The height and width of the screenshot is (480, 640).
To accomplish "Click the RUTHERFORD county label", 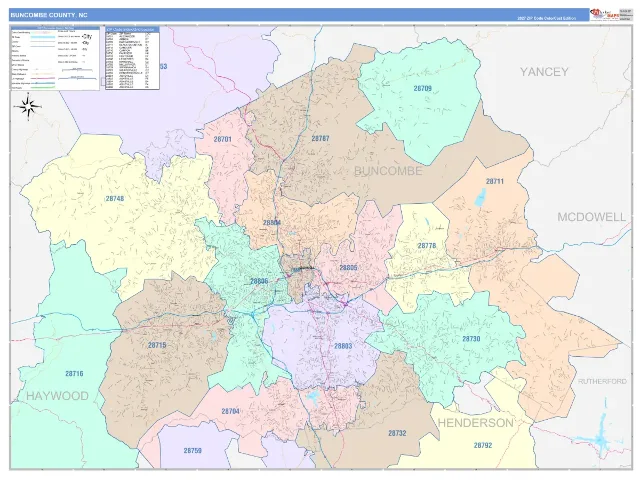I will pyautogui.click(x=602, y=381).
